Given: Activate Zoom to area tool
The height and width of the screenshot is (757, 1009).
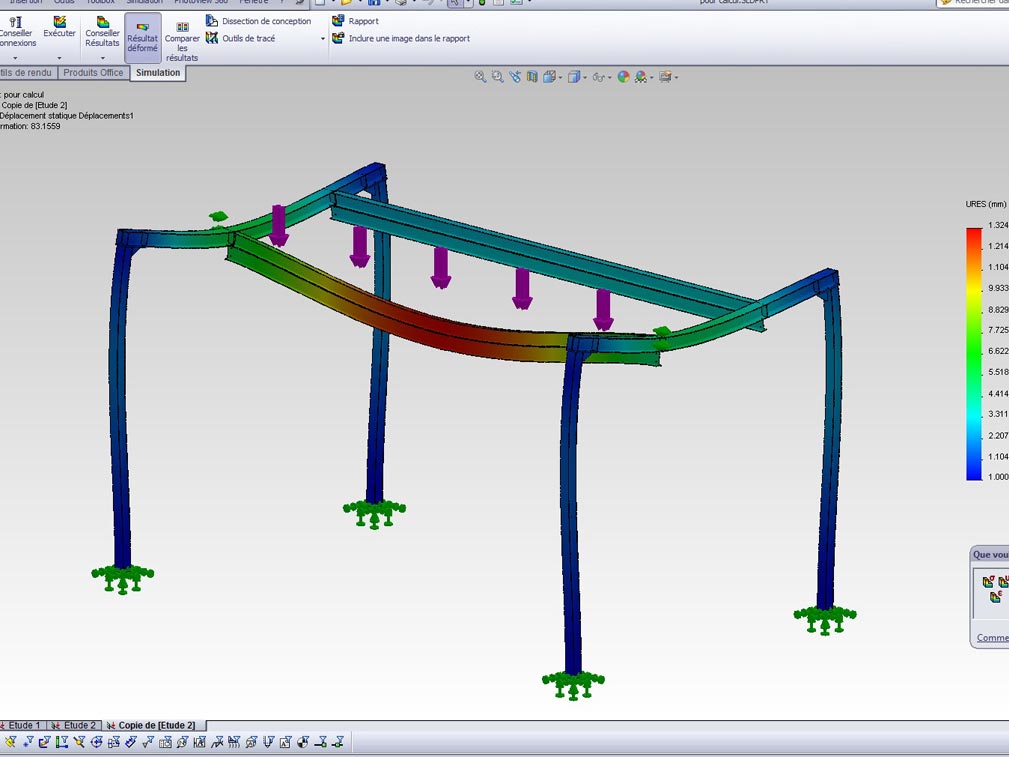Looking at the screenshot, I should 497,77.
